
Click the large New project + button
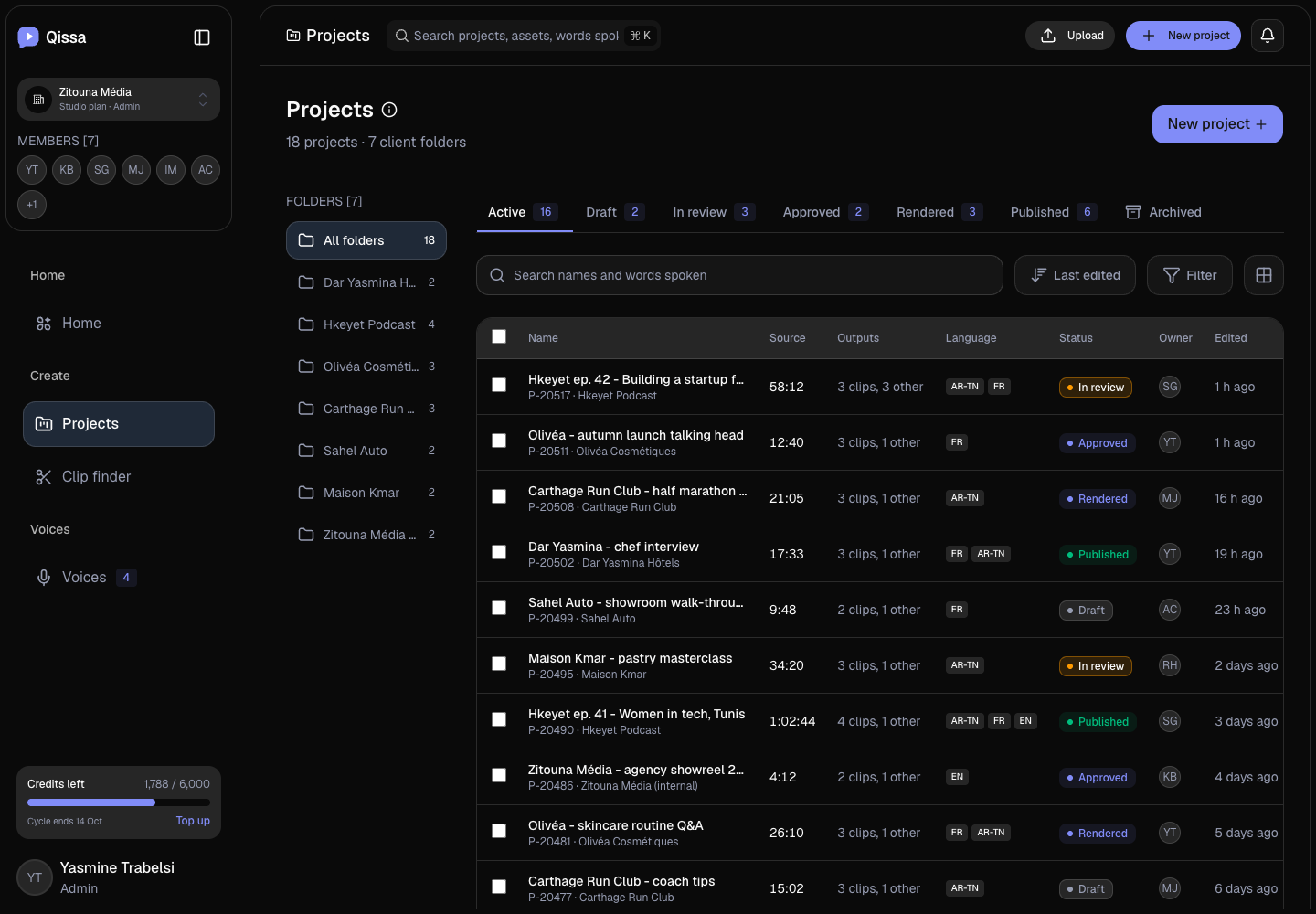(x=1217, y=124)
